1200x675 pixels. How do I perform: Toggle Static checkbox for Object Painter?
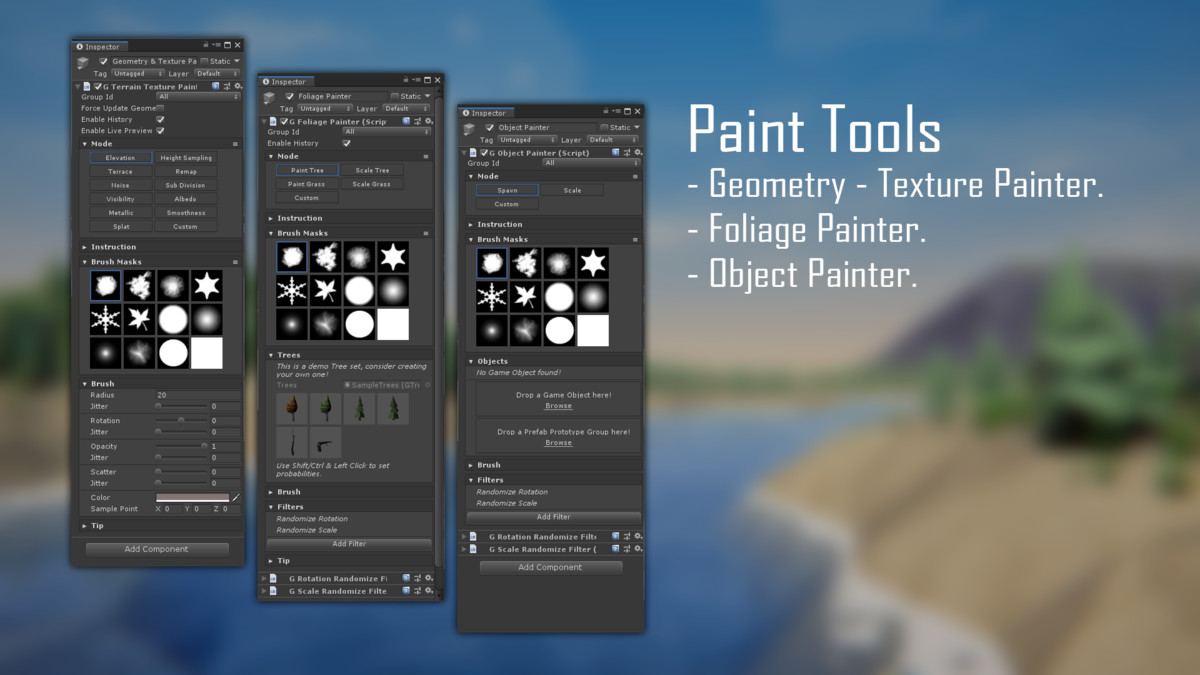[604, 127]
